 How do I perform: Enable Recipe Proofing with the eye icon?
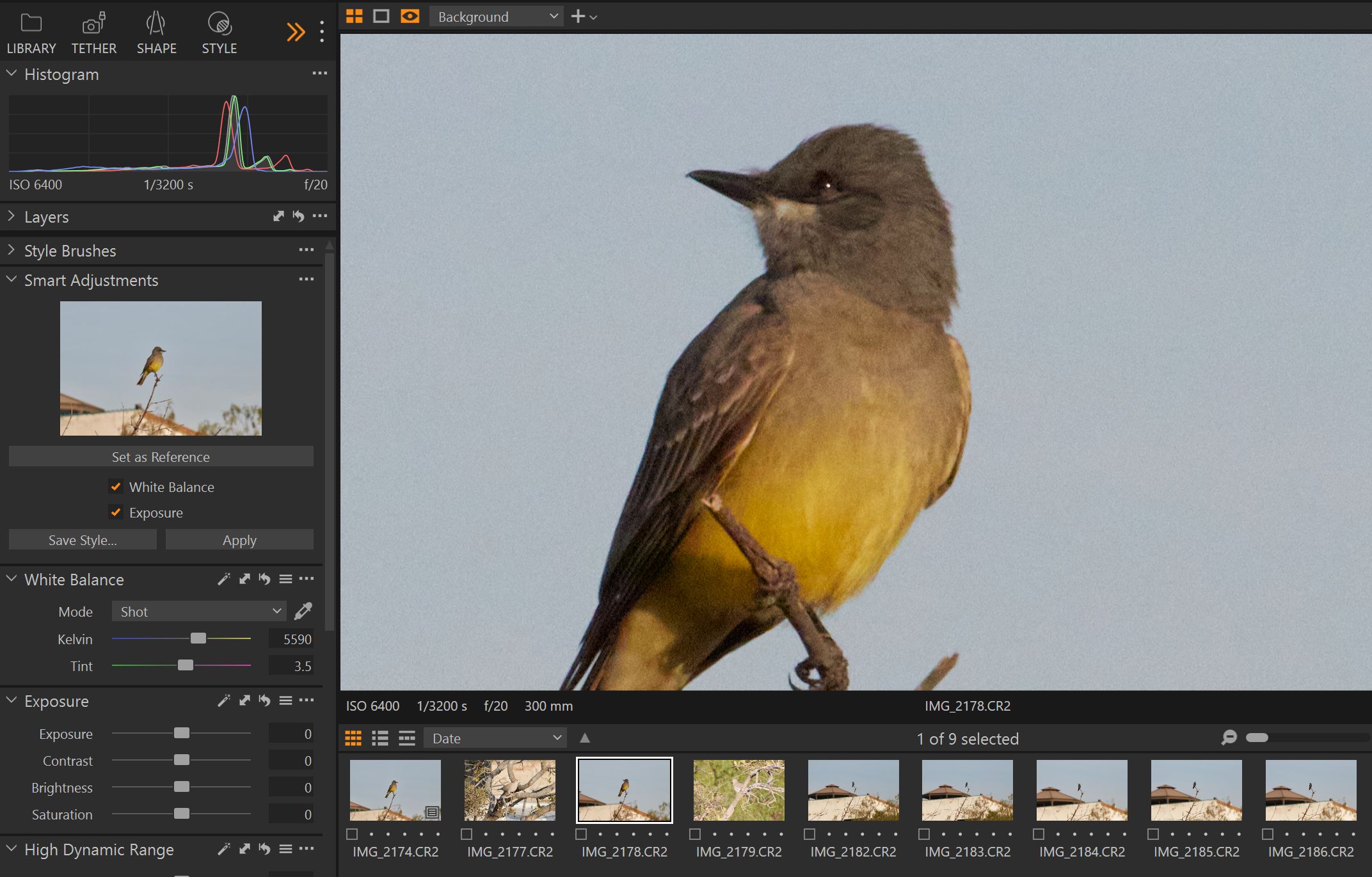click(410, 15)
